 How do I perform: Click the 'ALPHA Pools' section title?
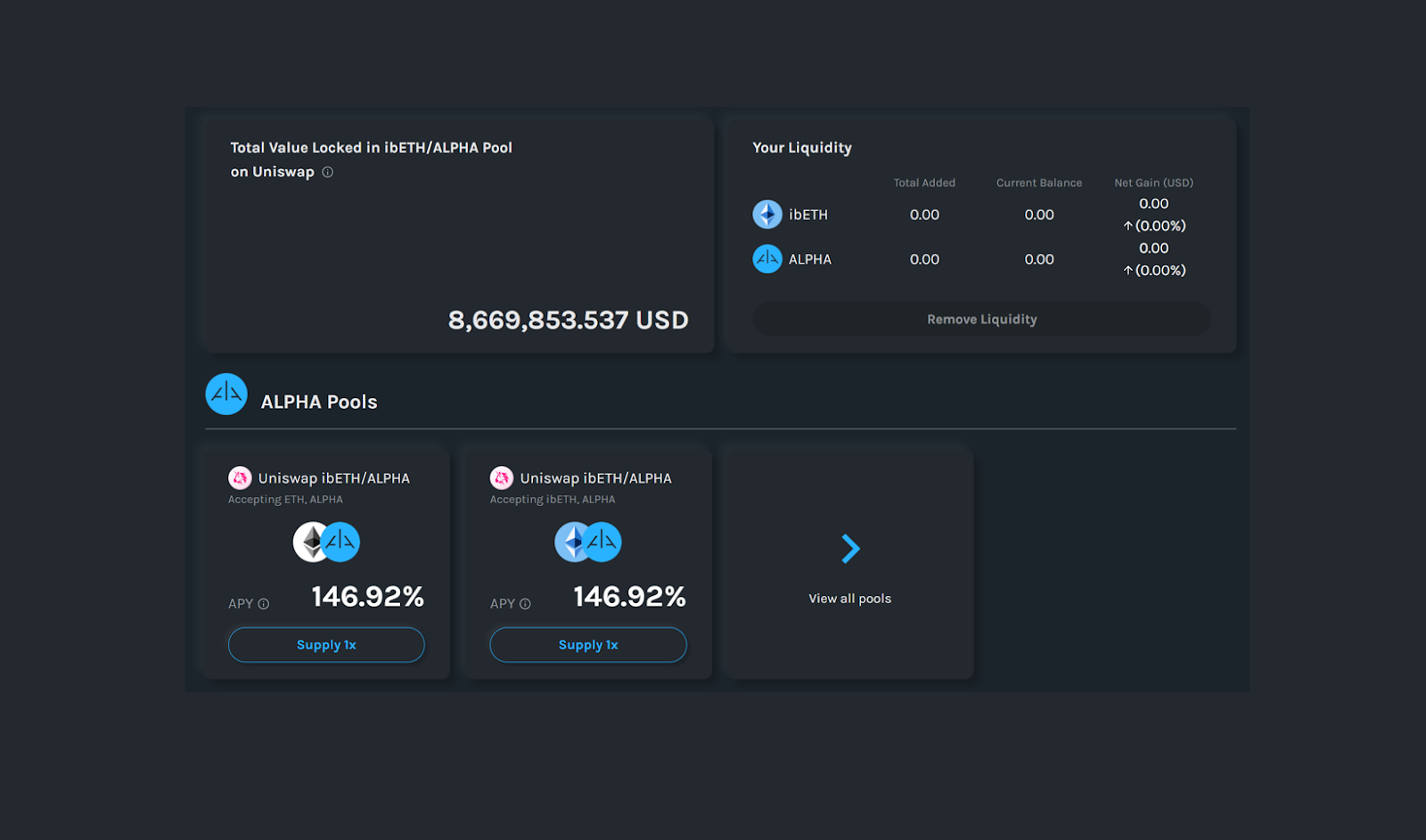319,402
